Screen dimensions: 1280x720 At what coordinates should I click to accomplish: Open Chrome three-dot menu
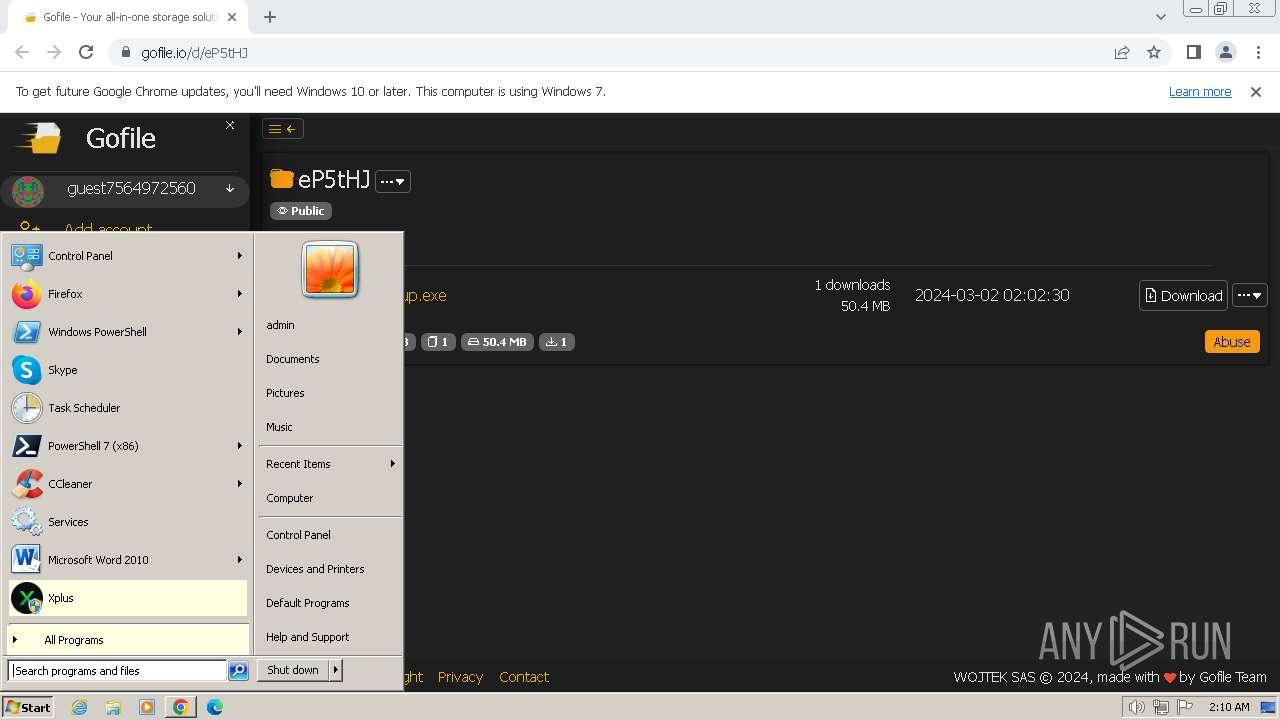(1257, 52)
